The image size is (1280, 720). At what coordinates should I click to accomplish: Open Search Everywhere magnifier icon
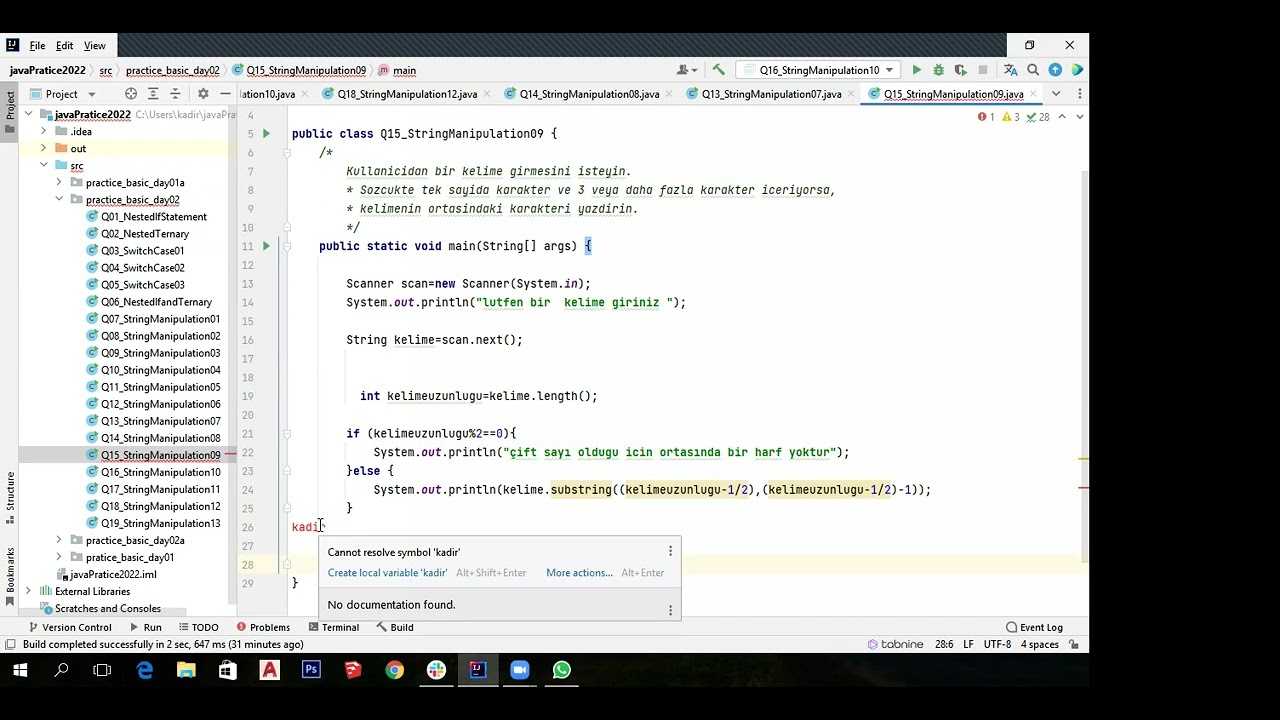(1033, 70)
